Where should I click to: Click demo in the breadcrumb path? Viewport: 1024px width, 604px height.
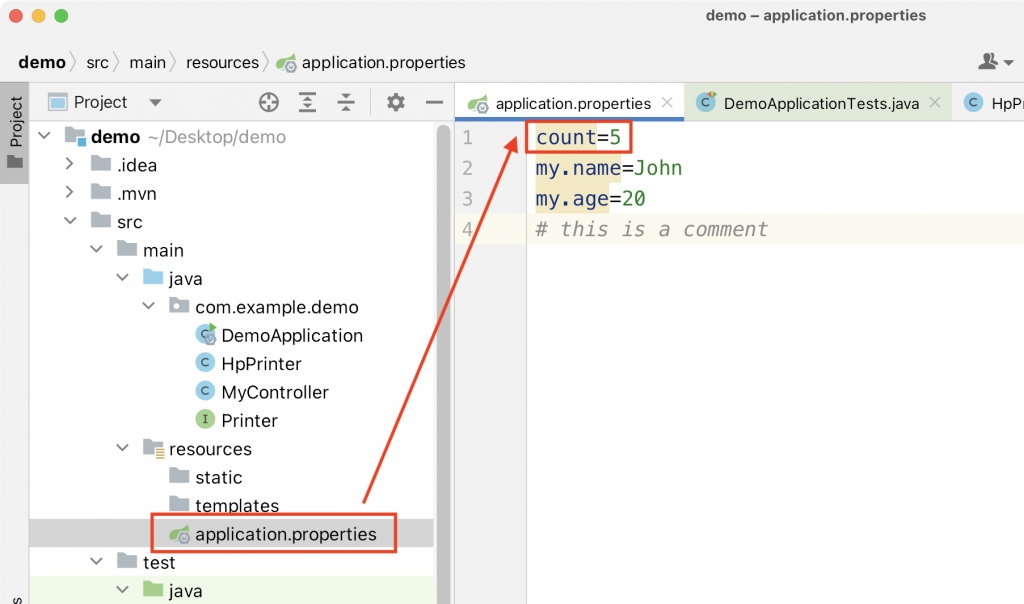click(x=42, y=62)
